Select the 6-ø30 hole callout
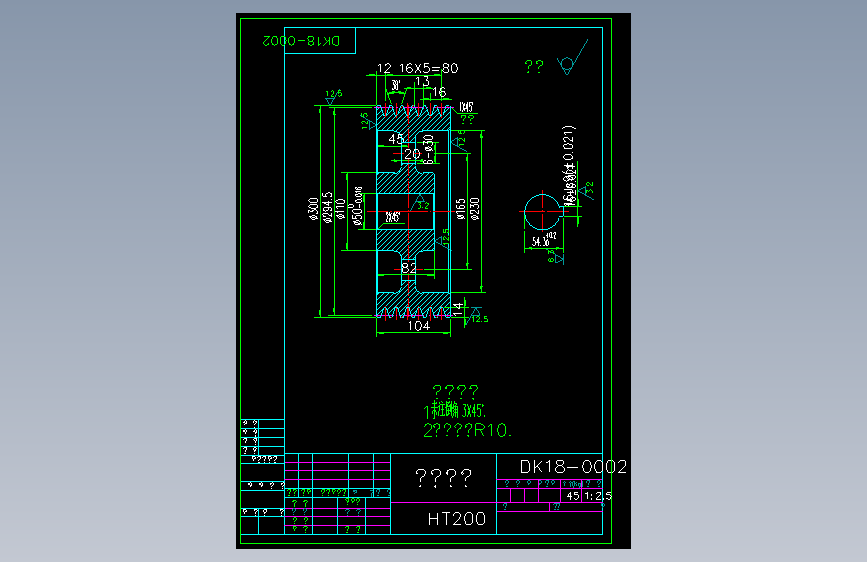 (x=429, y=149)
